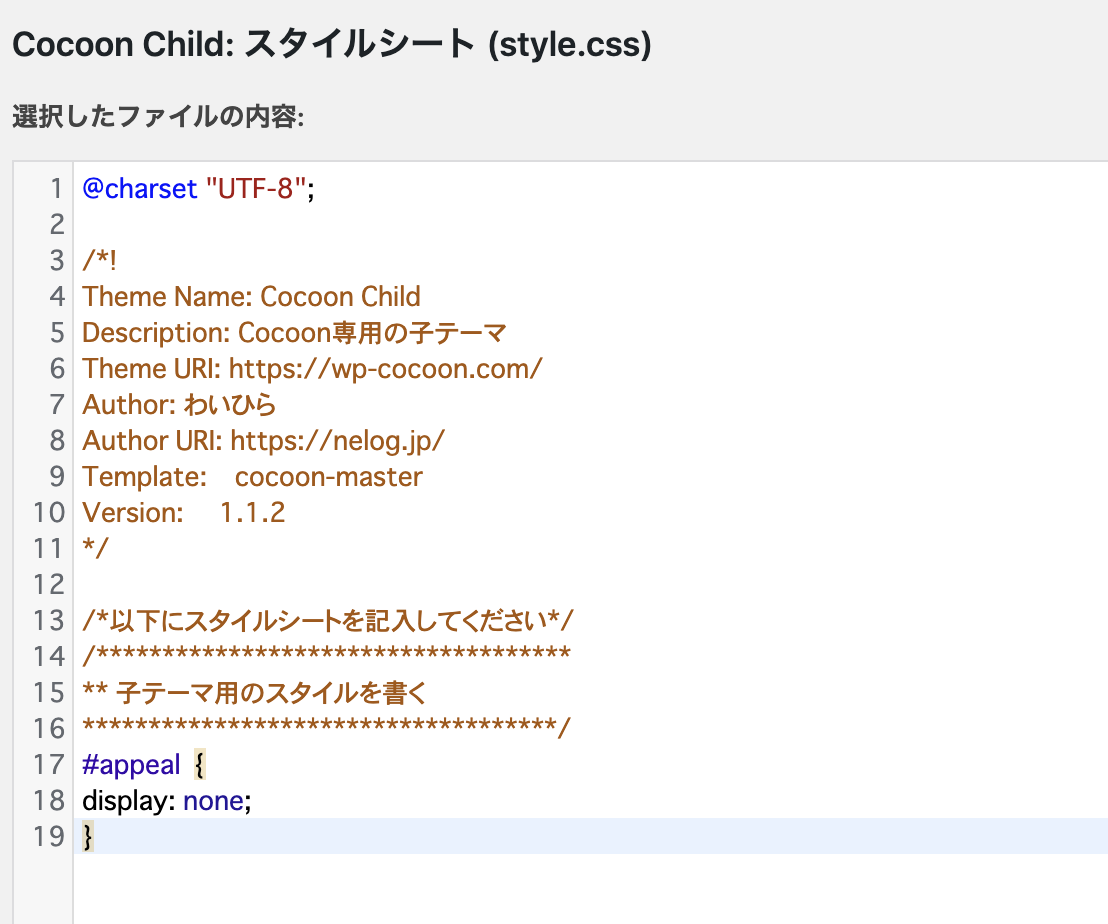Click the "Author: わいひら" line
Image resolution: width=1108 pixels, height=924 pixels.
click(x=179, y=405)
